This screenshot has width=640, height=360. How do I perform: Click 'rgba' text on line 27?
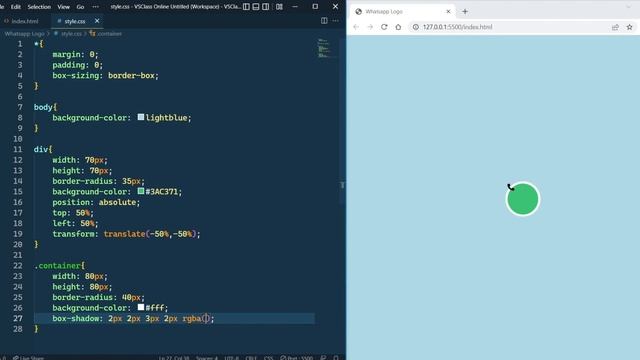pos(192,318)
